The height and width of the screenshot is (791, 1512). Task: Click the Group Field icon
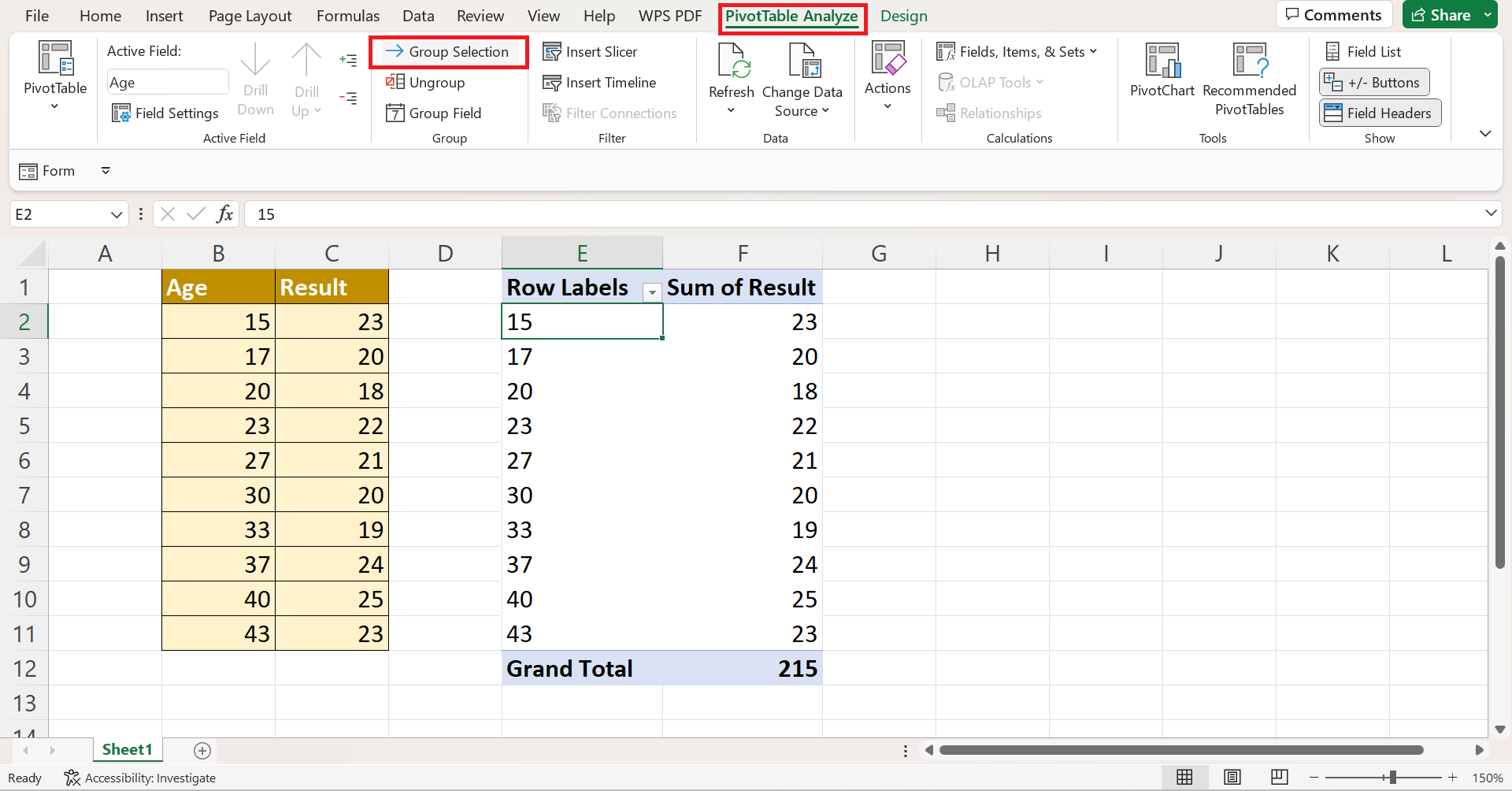pyautogui.click(x=395, y=113)
